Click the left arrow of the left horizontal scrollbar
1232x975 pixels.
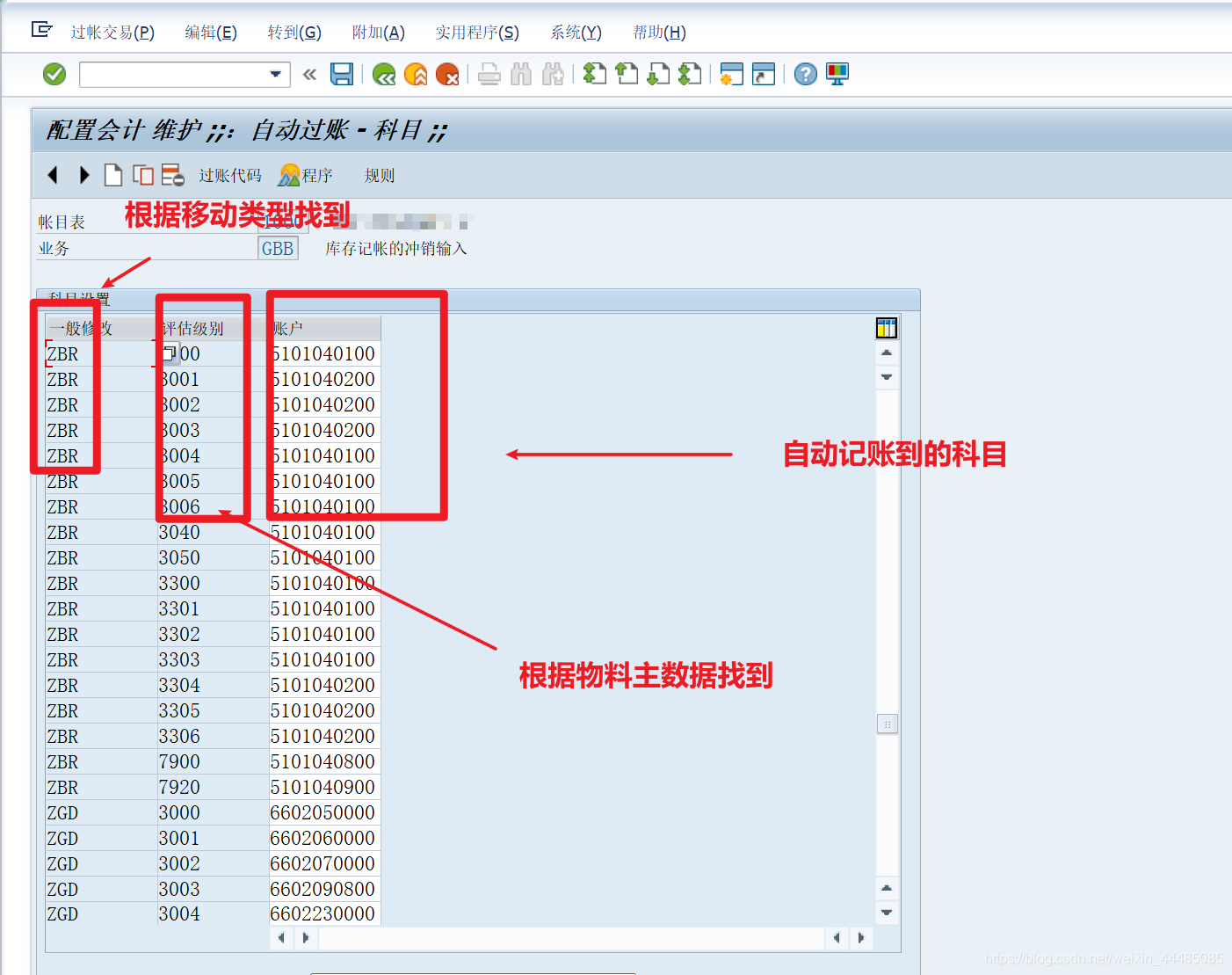(x=281, y=938)
